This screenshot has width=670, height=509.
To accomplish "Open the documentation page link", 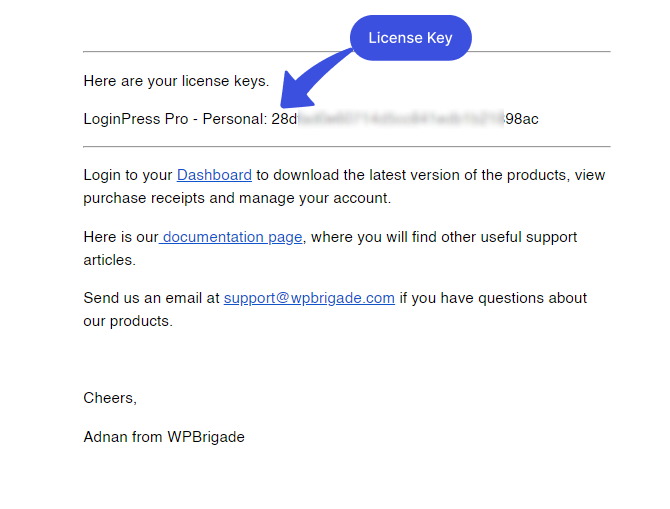I will [x=231, y=237].
